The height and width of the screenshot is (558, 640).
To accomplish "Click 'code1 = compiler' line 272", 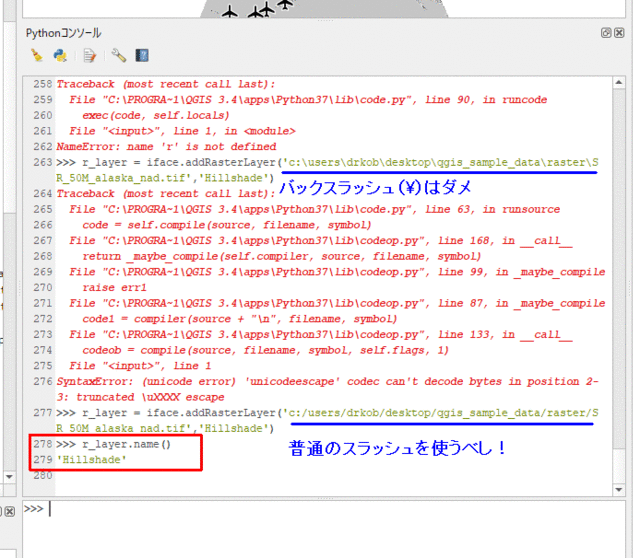I will (240, 319).
